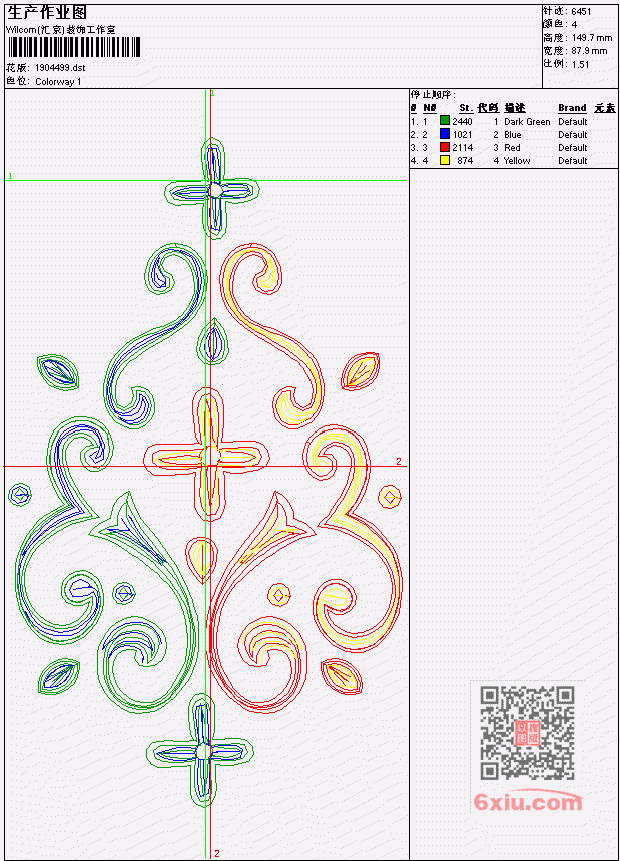Screen dimensions: 620x861
Task: Click the Default brand in Yellow row
Action: pyautogui.click(x=573, y=161)
